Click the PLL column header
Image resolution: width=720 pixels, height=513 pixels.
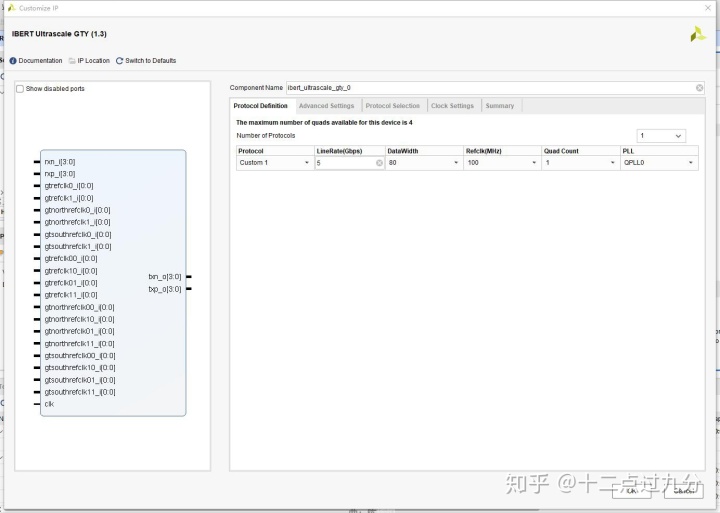[x=659, y=151]
